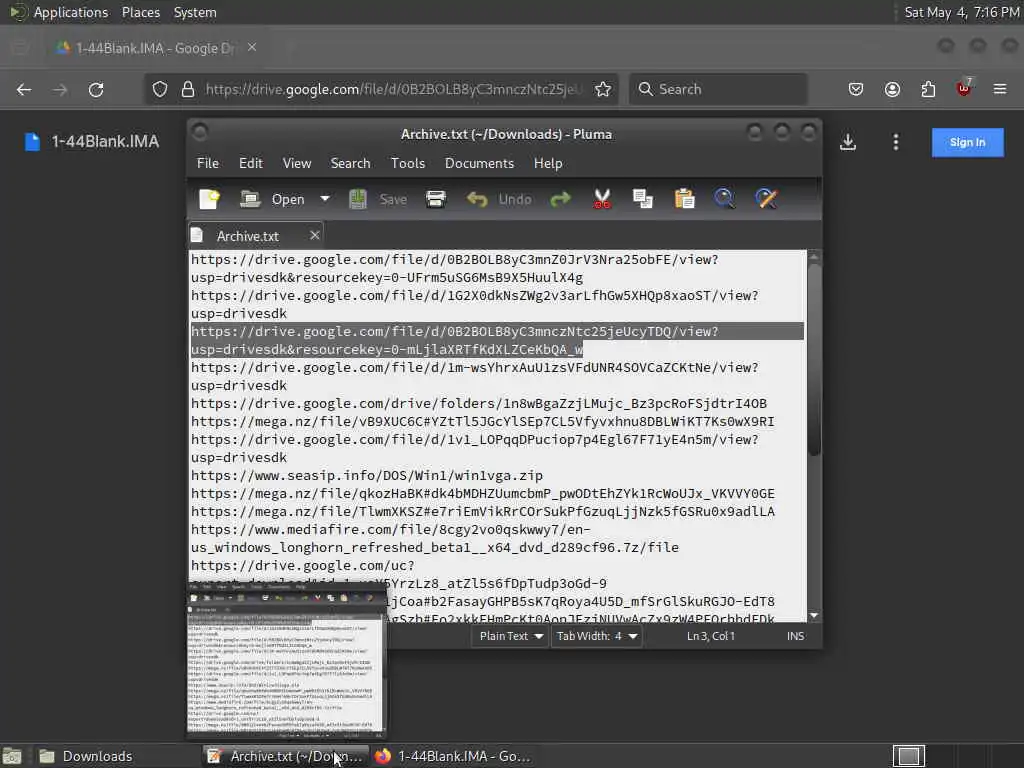Cut the selection with the scissors icon
The height and width of the screenshot is (768, 1024).
pyautogui.click(x=601, y=199)
